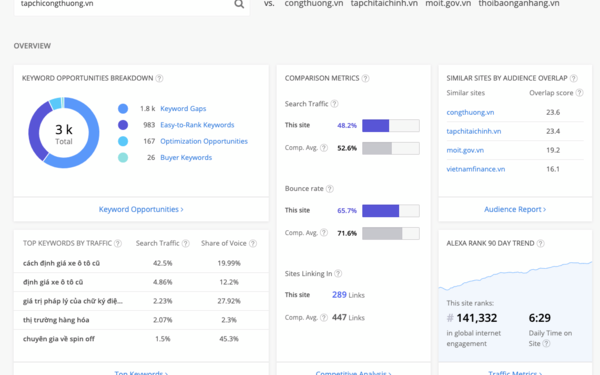
Task: Go to Keyword Opportunities report
Action: (141, 209)
